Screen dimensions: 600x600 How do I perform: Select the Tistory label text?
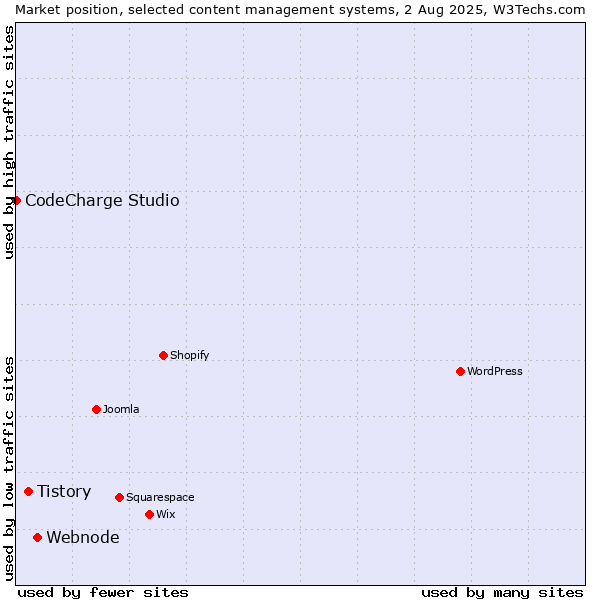tap(64, 492)
